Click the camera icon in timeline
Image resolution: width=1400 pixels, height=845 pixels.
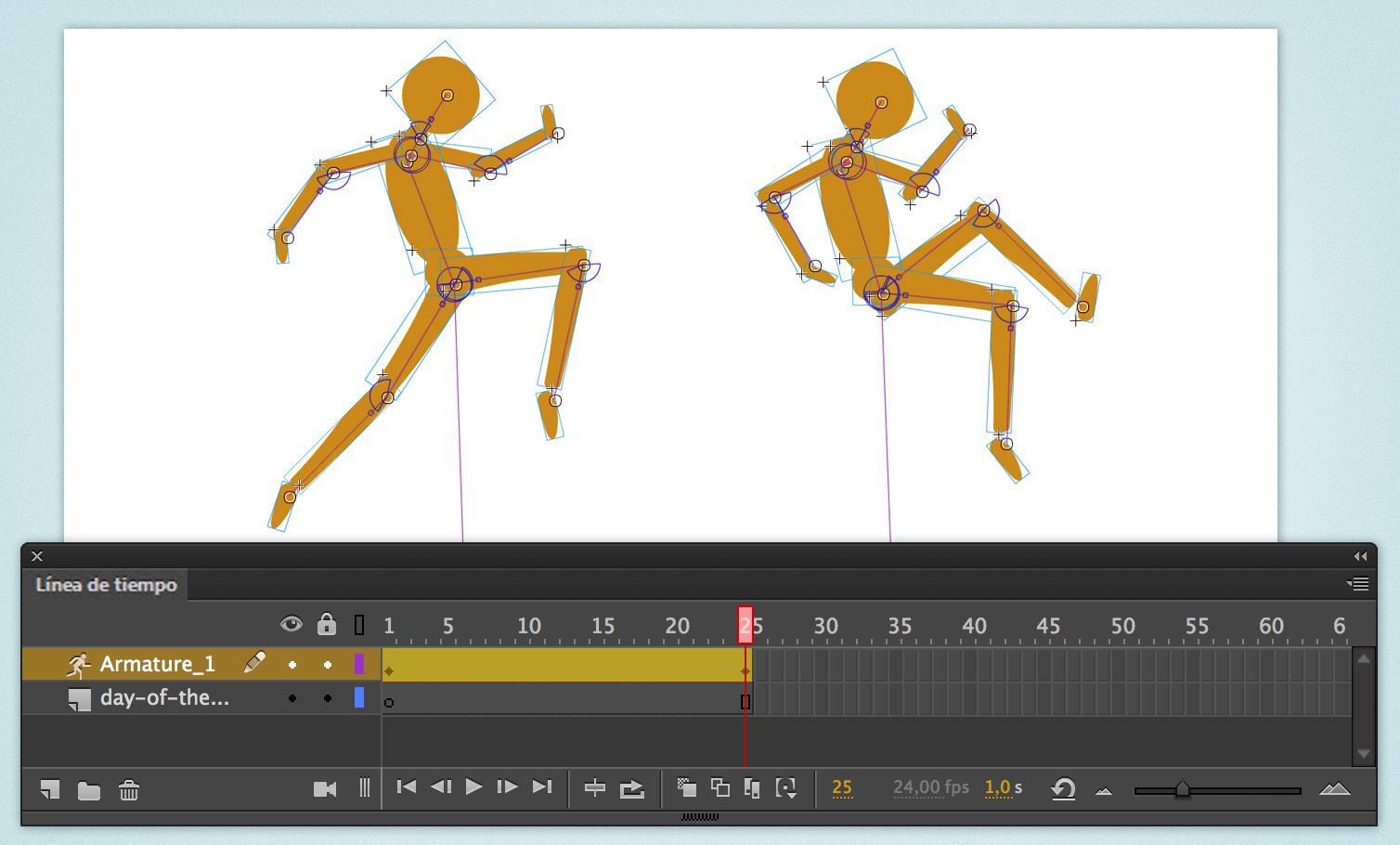325,789
